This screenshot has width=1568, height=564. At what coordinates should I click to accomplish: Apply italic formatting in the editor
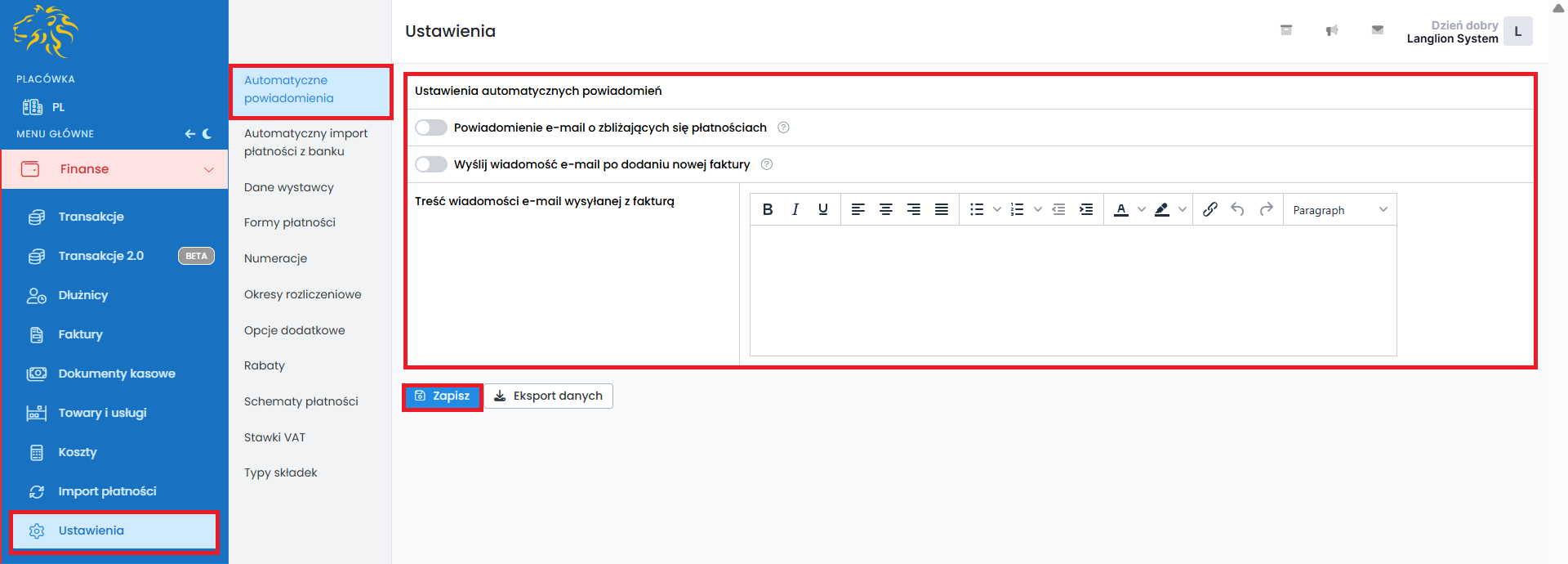[795, 210]
